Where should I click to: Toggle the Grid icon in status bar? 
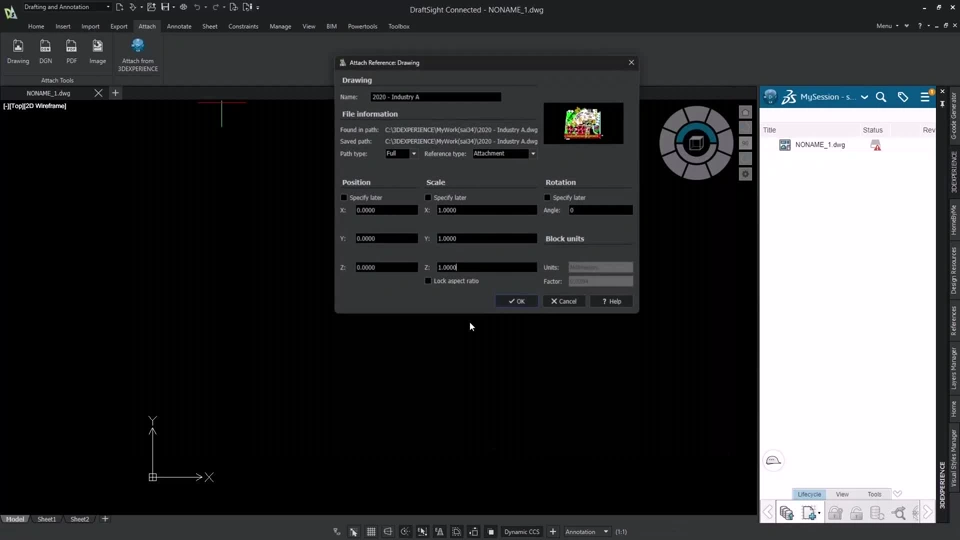371,531
